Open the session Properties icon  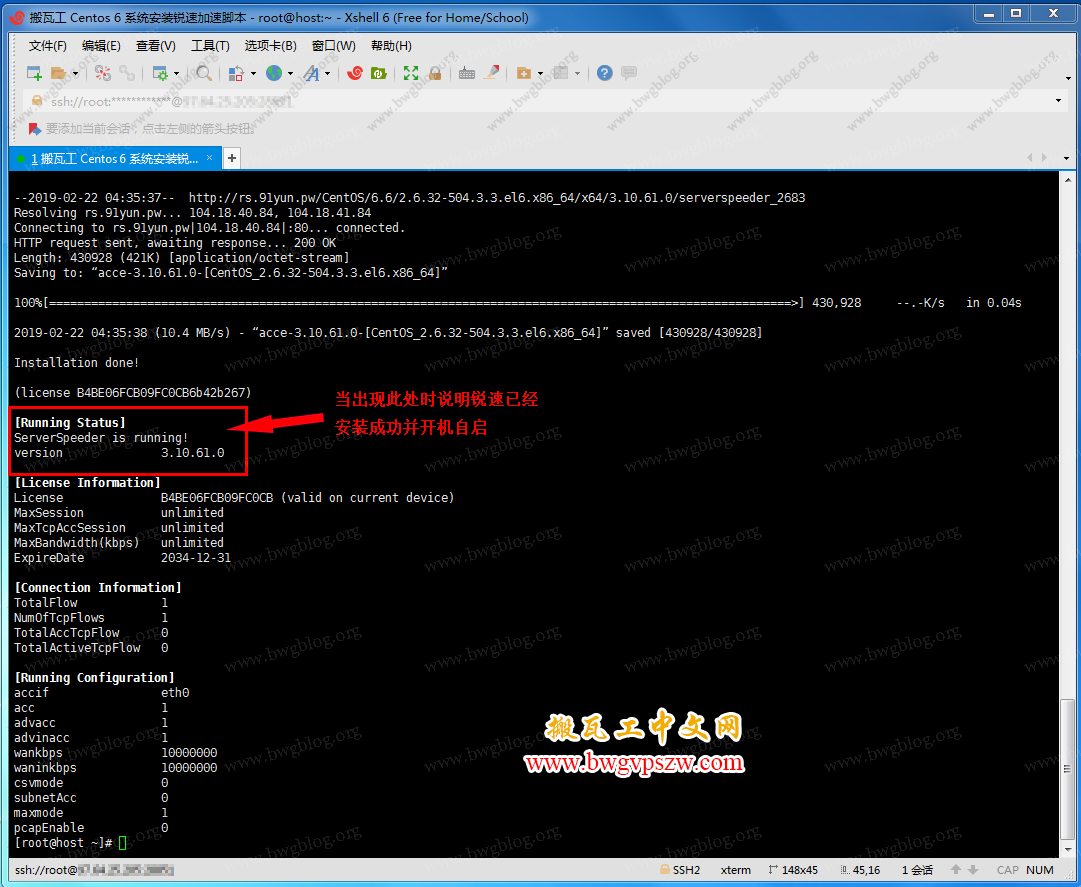click(160, 73)
